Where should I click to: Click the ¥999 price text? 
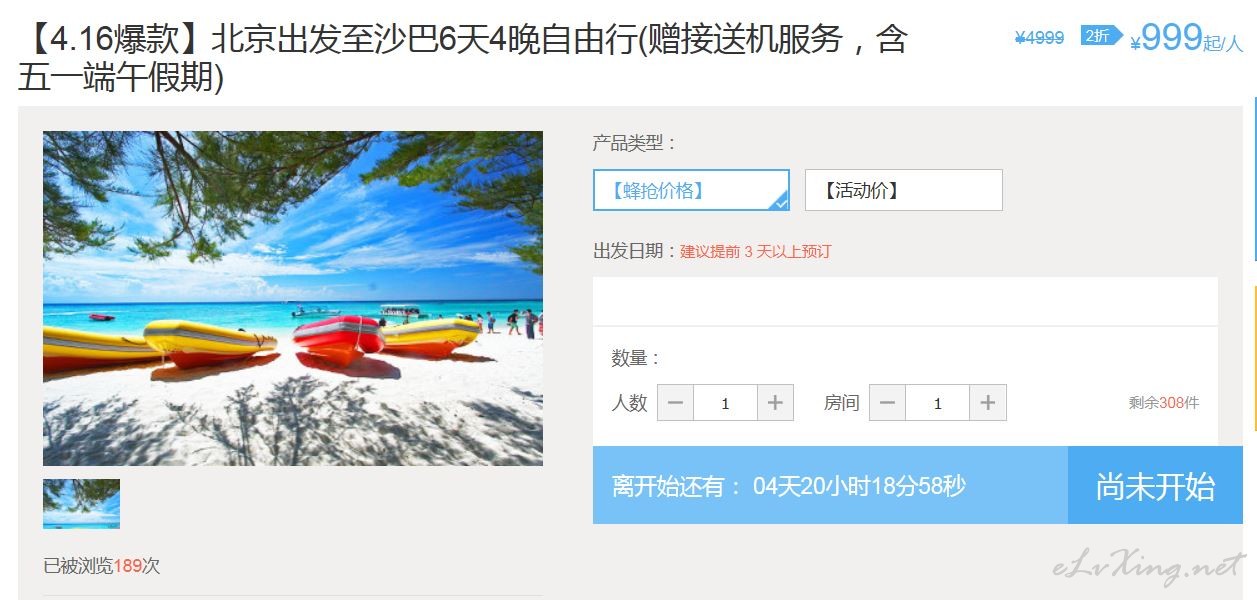pyautogui.click(x=1166, y=38)
